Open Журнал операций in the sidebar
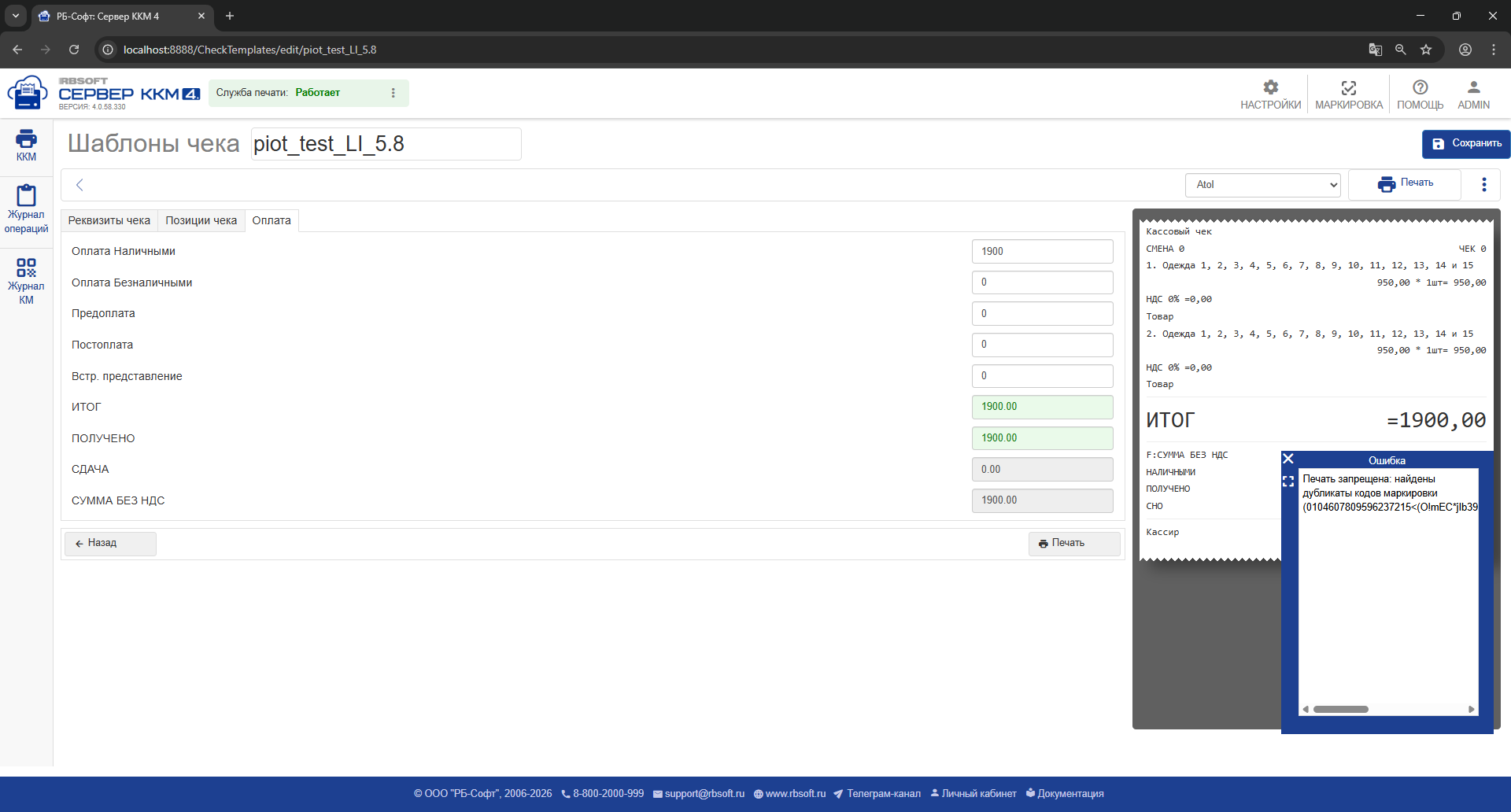 [26, 209]
